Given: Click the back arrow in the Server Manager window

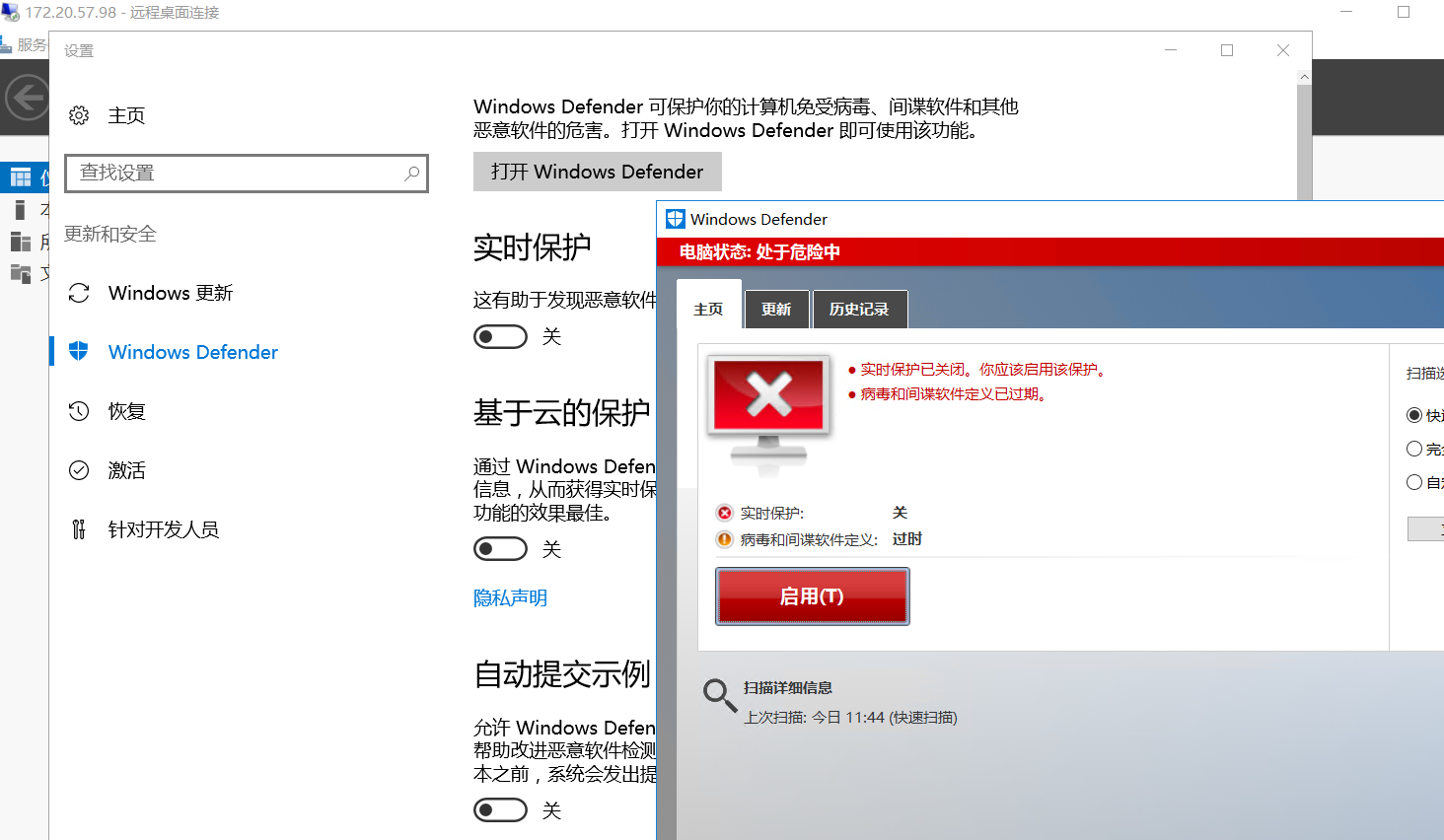Looking at the screenshot, I should coord(27,98).
